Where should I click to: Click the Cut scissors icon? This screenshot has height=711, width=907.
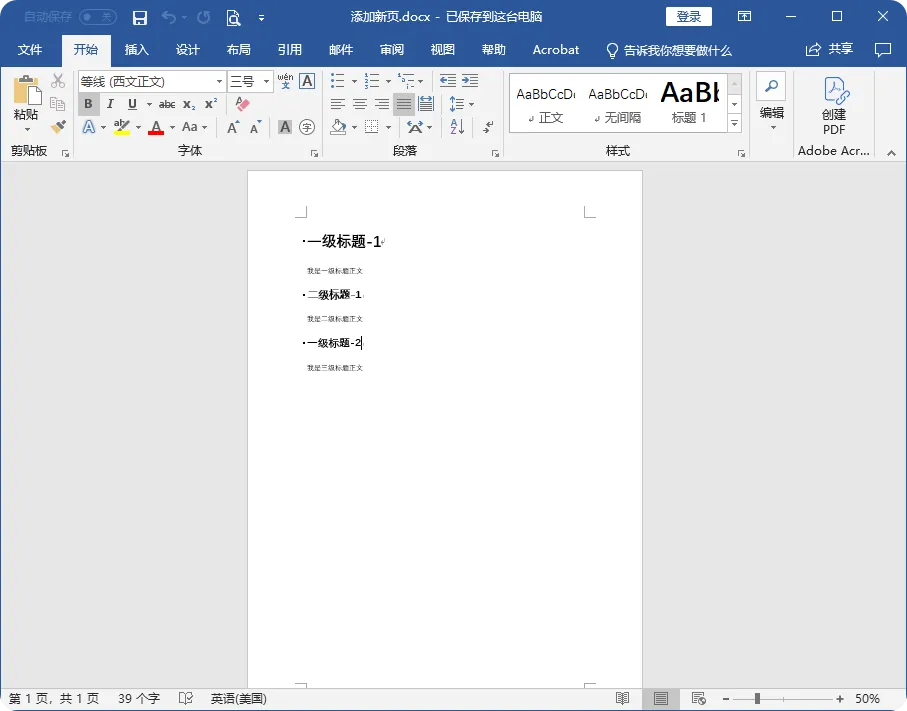tap(57, 81)
